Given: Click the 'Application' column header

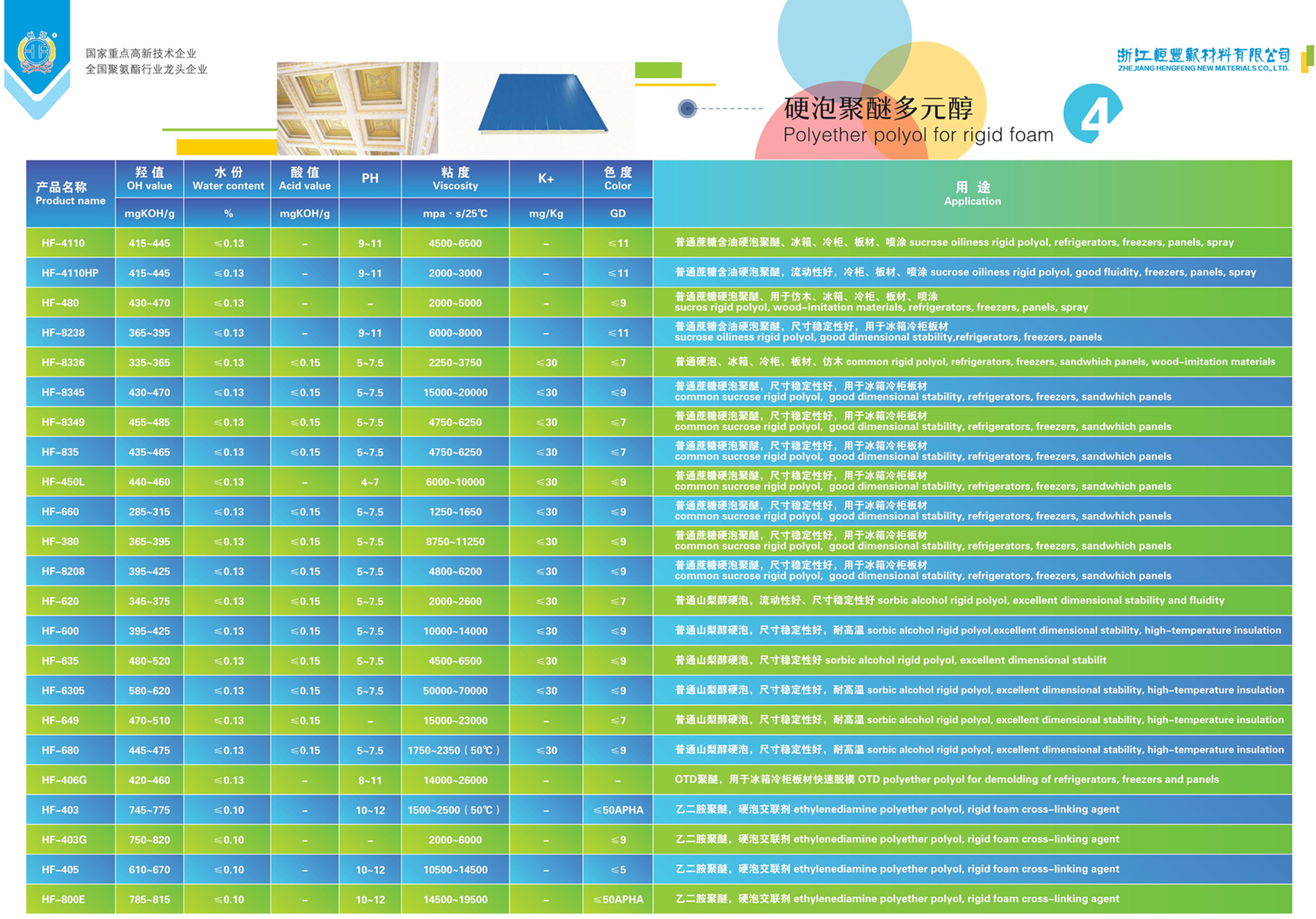Looking at the screenshot, I should click(x=971, y=194).
